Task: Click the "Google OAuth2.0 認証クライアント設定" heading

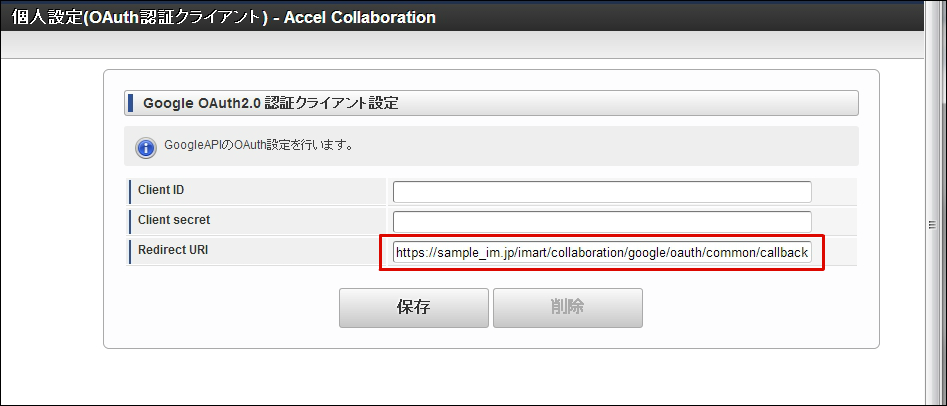Action: click(x=271, y=103)
